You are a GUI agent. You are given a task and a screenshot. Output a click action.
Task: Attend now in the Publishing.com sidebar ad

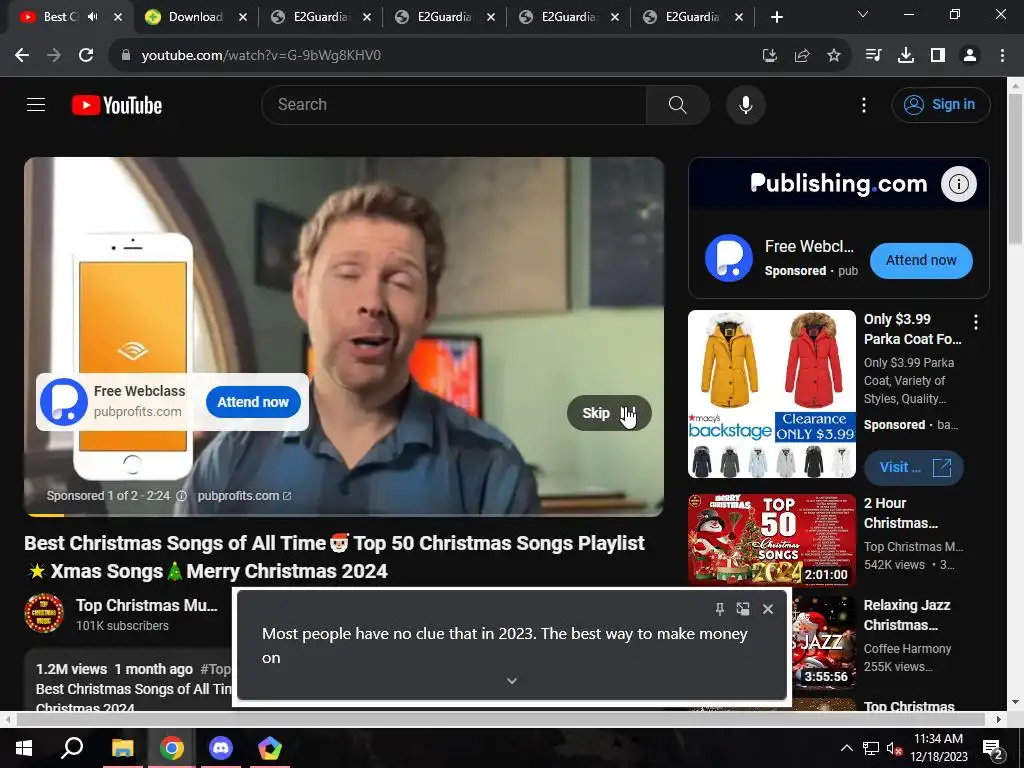pyautogui.click(x=921, y=260)
